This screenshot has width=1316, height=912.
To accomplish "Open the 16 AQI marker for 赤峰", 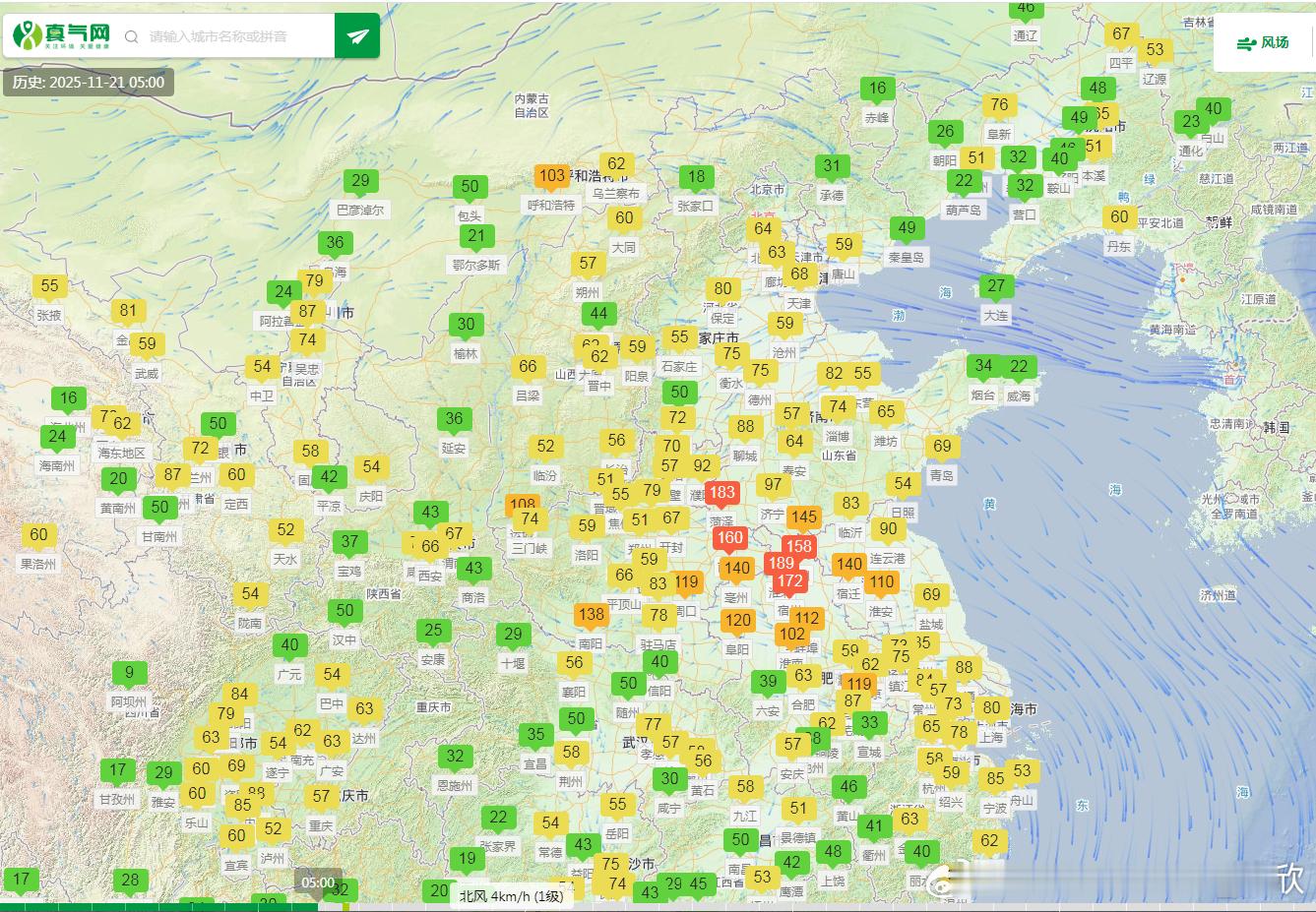I will 878,89.
